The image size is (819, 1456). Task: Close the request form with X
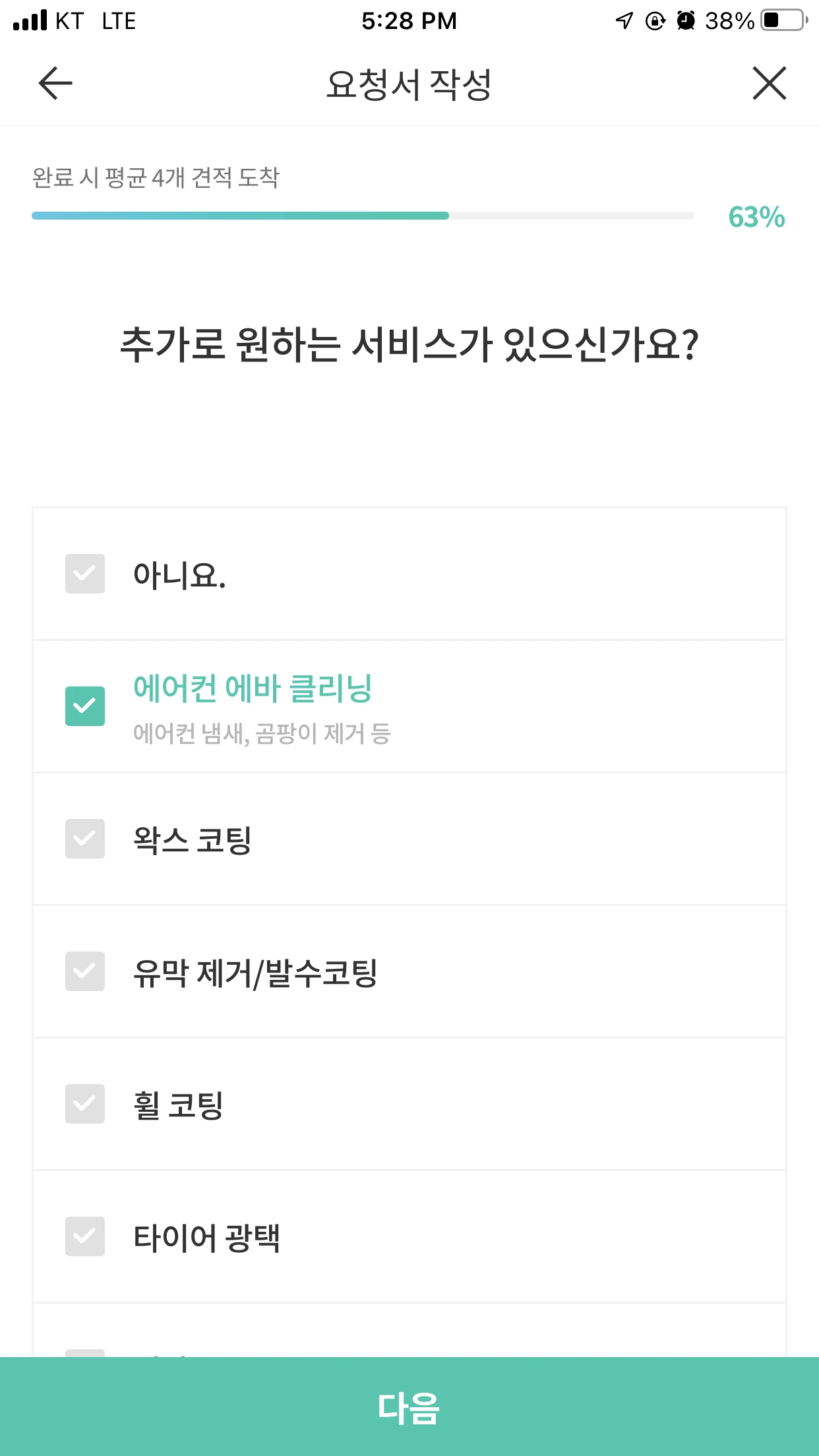click(769, 84)
